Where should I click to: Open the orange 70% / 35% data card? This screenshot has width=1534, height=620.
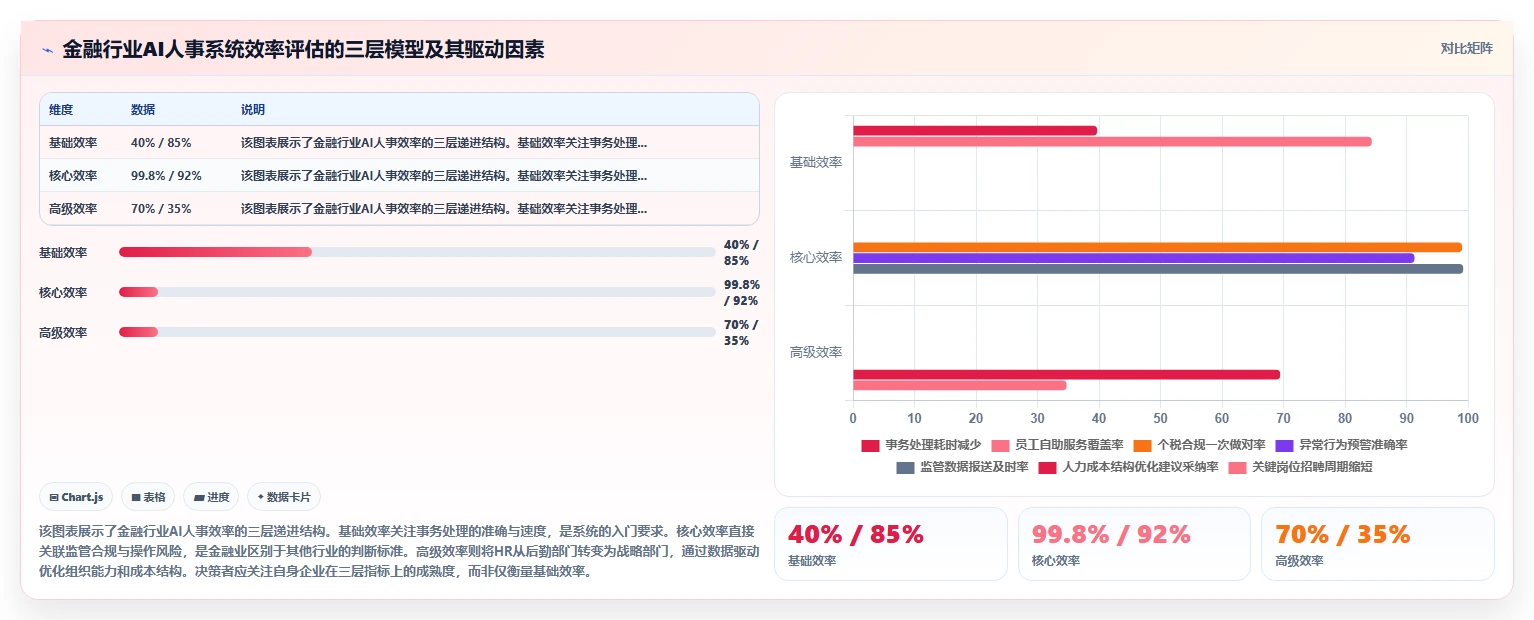(1377, 544)
